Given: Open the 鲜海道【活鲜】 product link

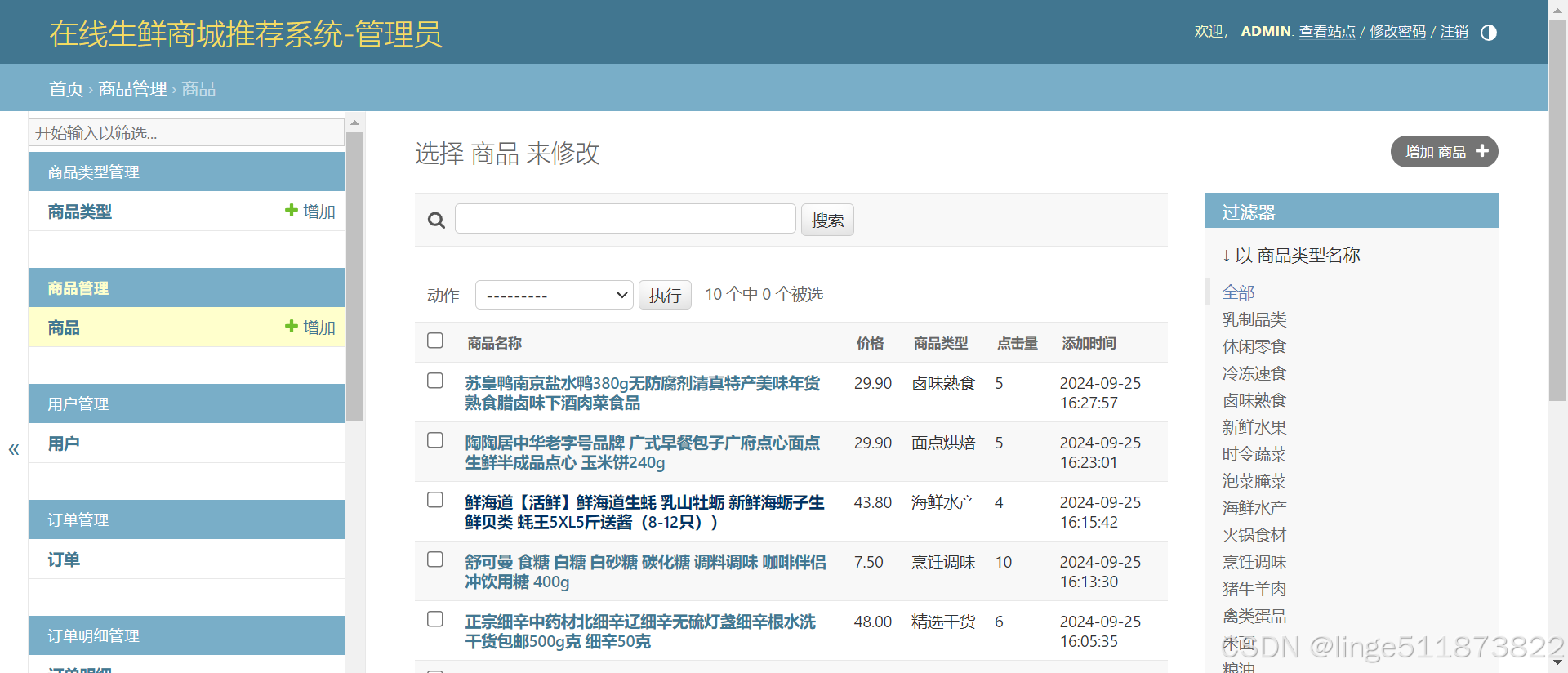Looking at the screenshot, I should coord(644,512).
